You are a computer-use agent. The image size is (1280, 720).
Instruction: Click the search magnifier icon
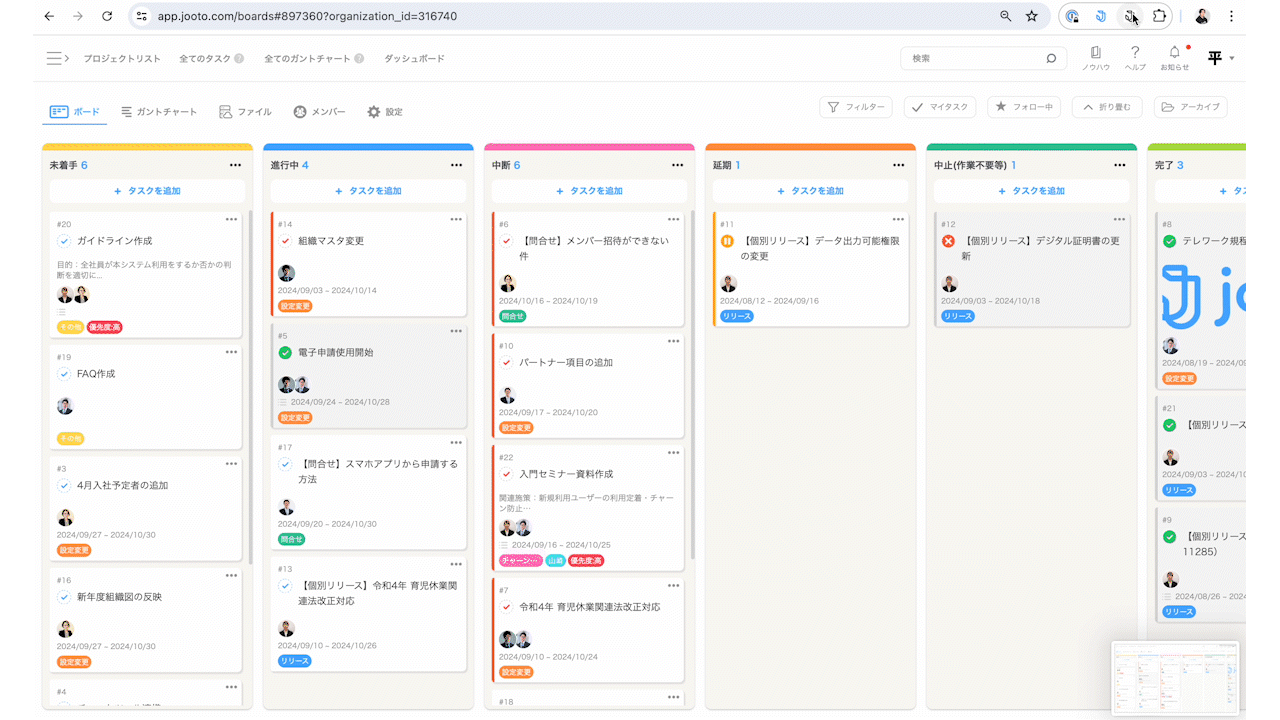click(1051, 58)
